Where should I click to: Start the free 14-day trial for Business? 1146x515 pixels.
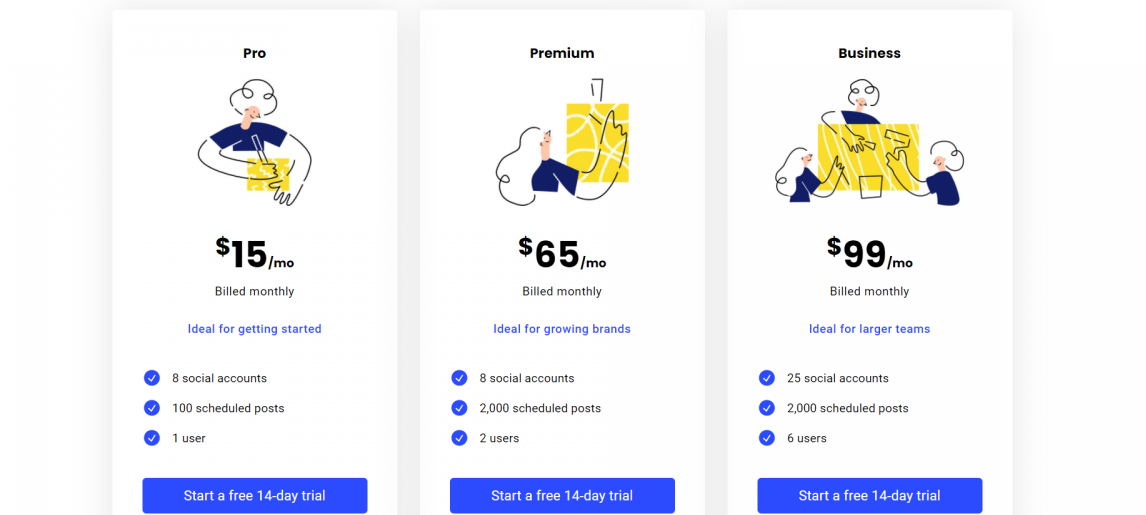point(870,496)
